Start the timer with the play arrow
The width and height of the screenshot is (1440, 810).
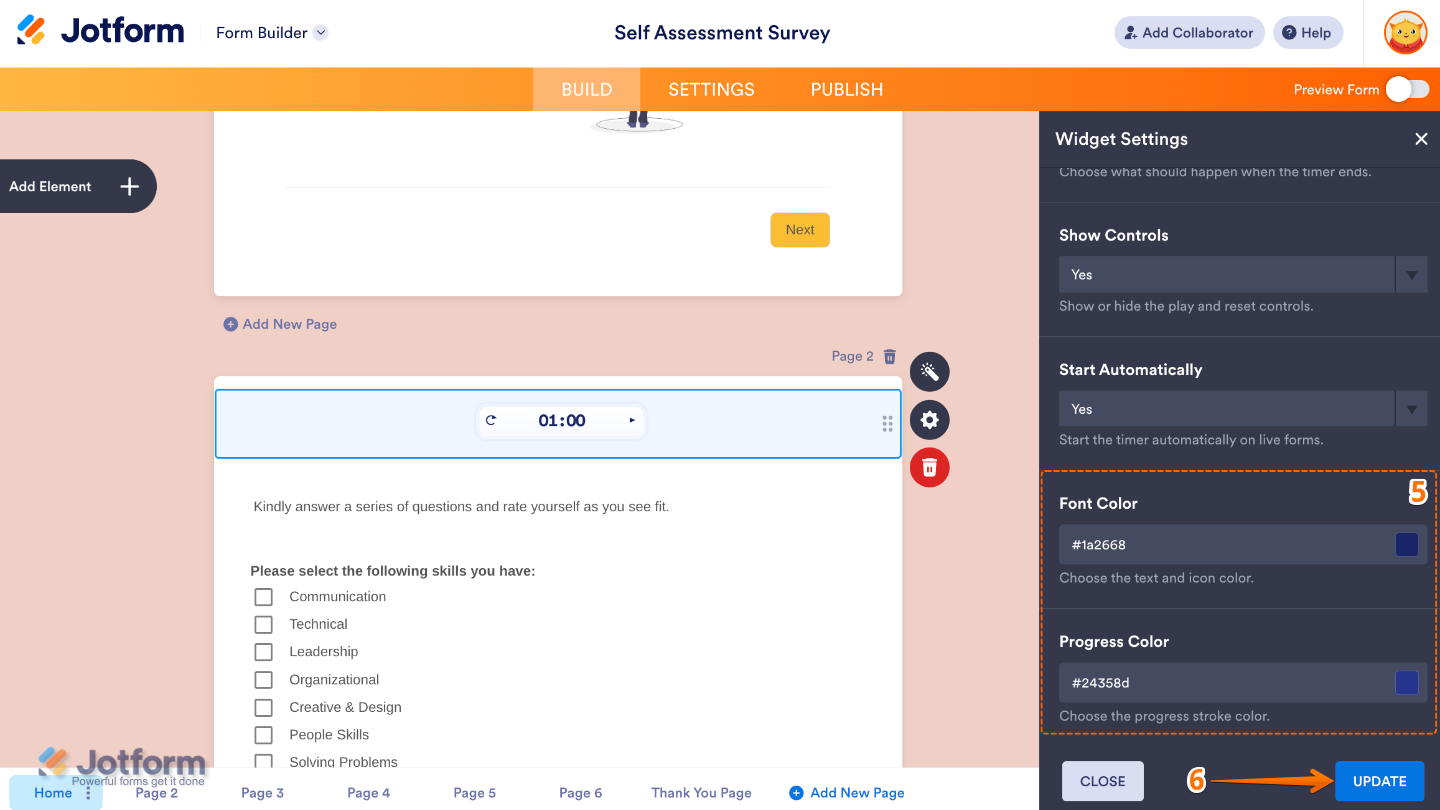tap(632, 420)
